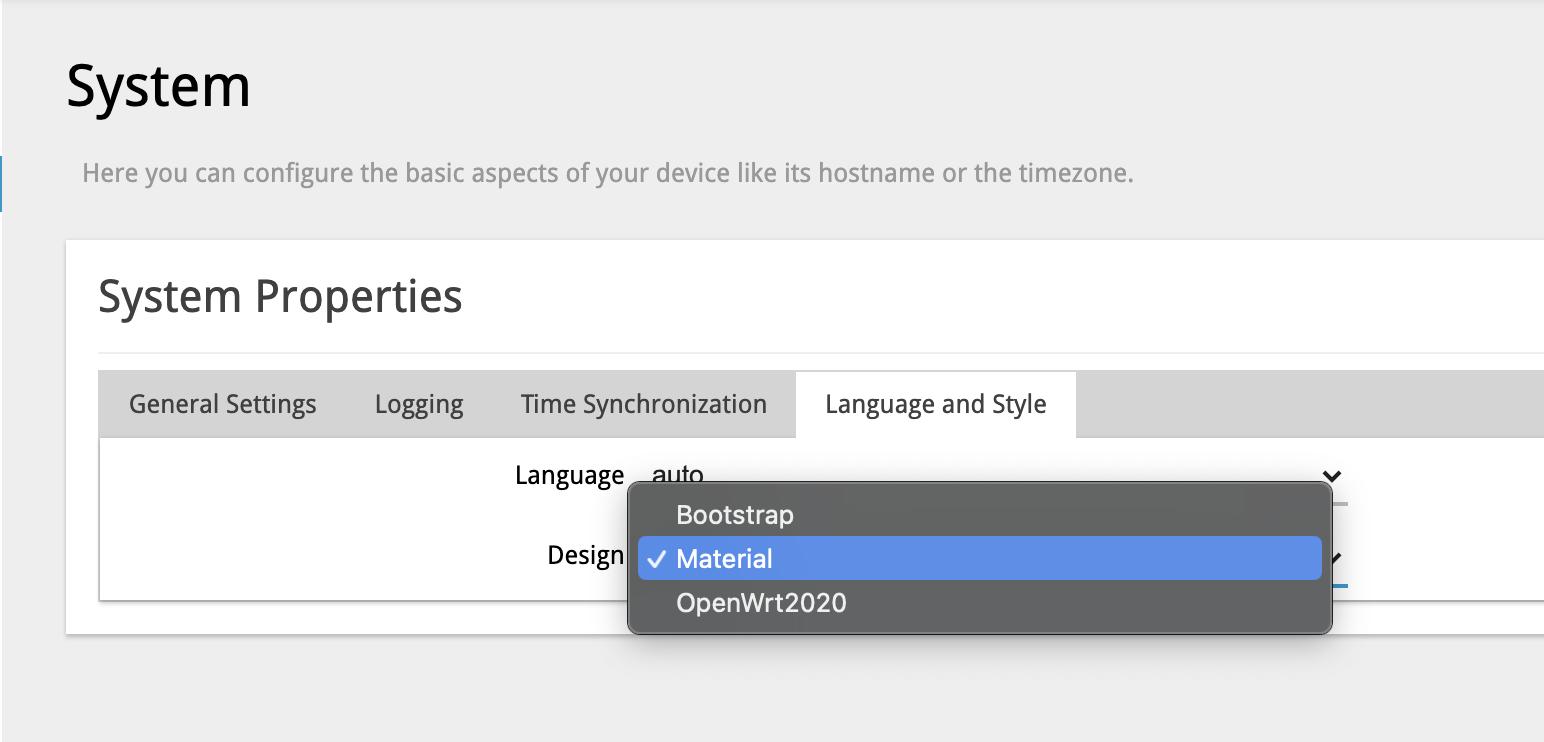The image size is (1544, 742).
Task: Click the checkmark beside Material
Action: 656,560
